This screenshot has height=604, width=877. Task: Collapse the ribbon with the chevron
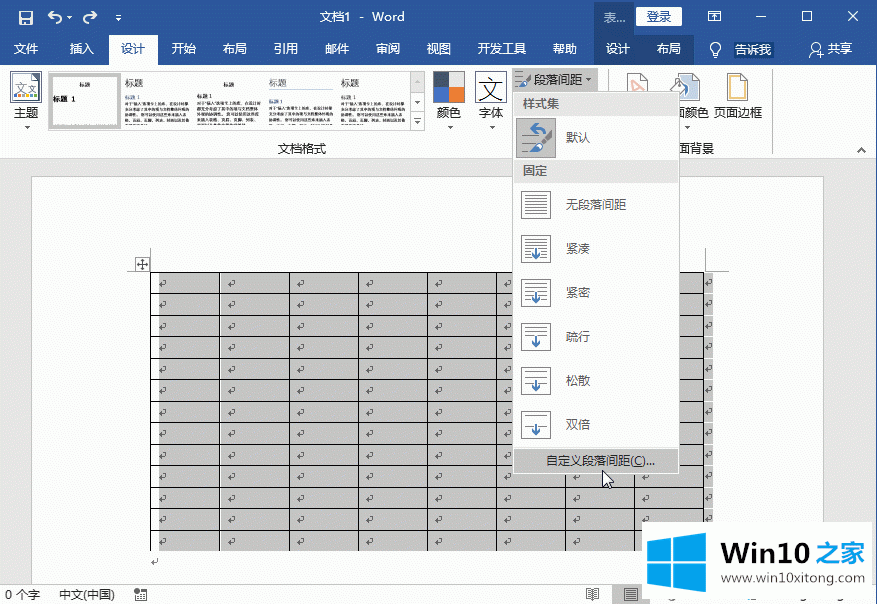click(x=859, y=149)
